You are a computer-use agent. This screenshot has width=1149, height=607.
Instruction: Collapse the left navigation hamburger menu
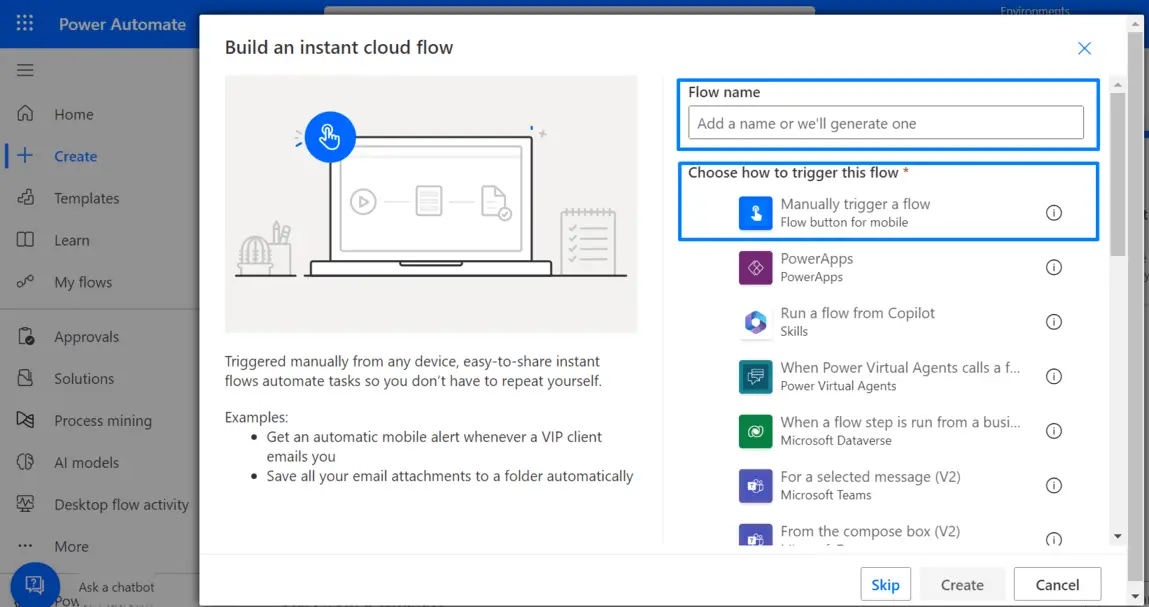pyautogui.click(x=25, y=70)
